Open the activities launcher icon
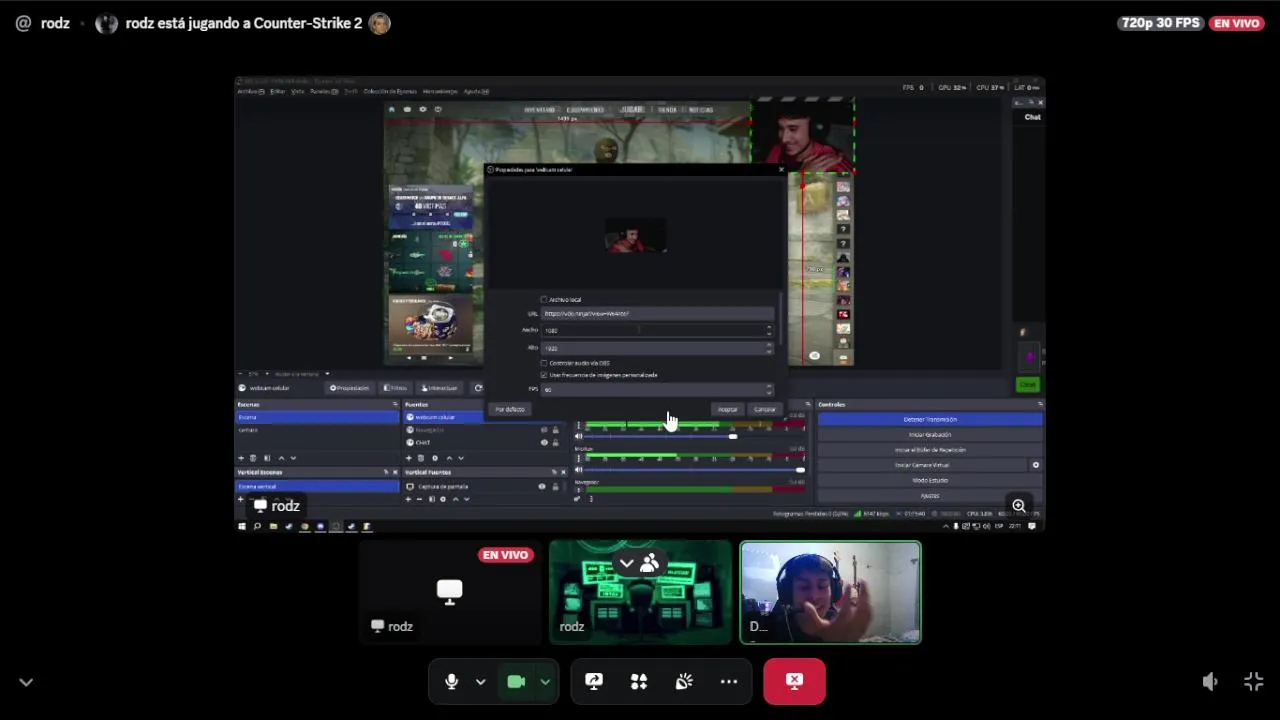1280x720 pixels. [x=639, y=682]
